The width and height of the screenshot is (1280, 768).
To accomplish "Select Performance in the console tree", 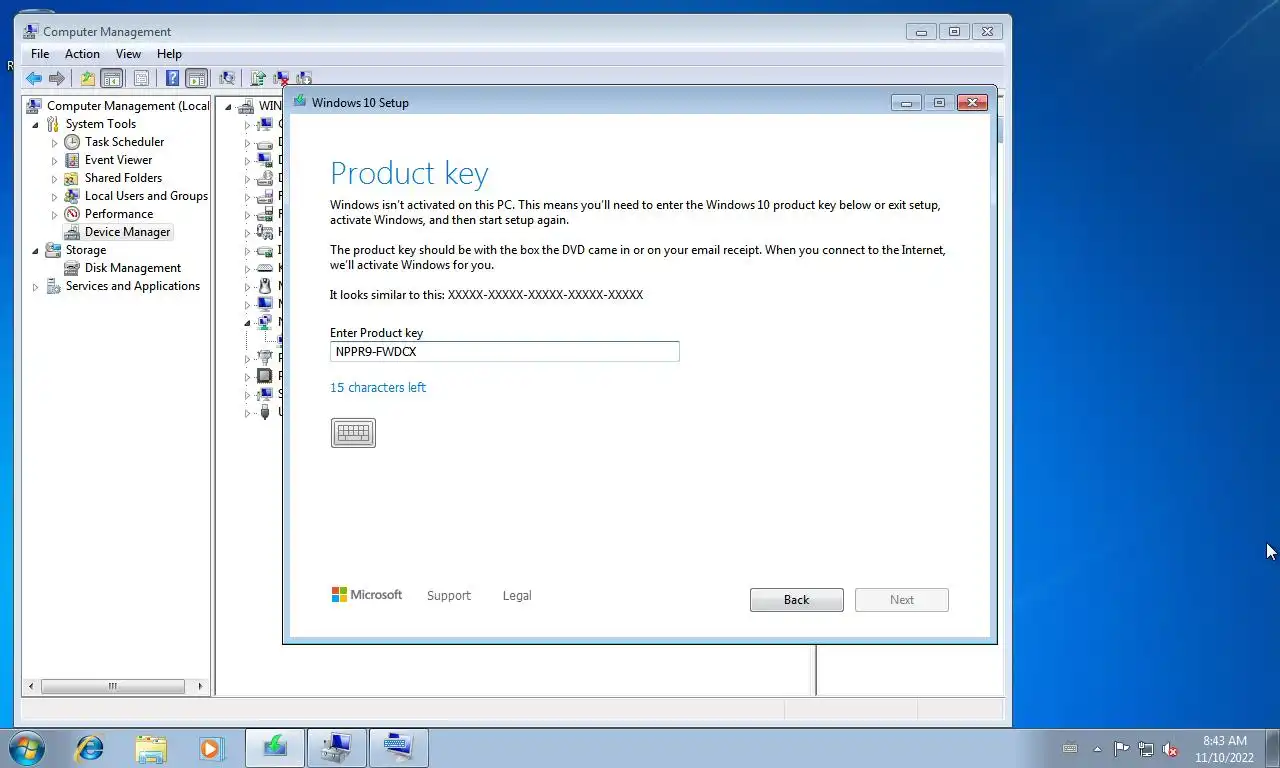I will (x=119, y=214).
